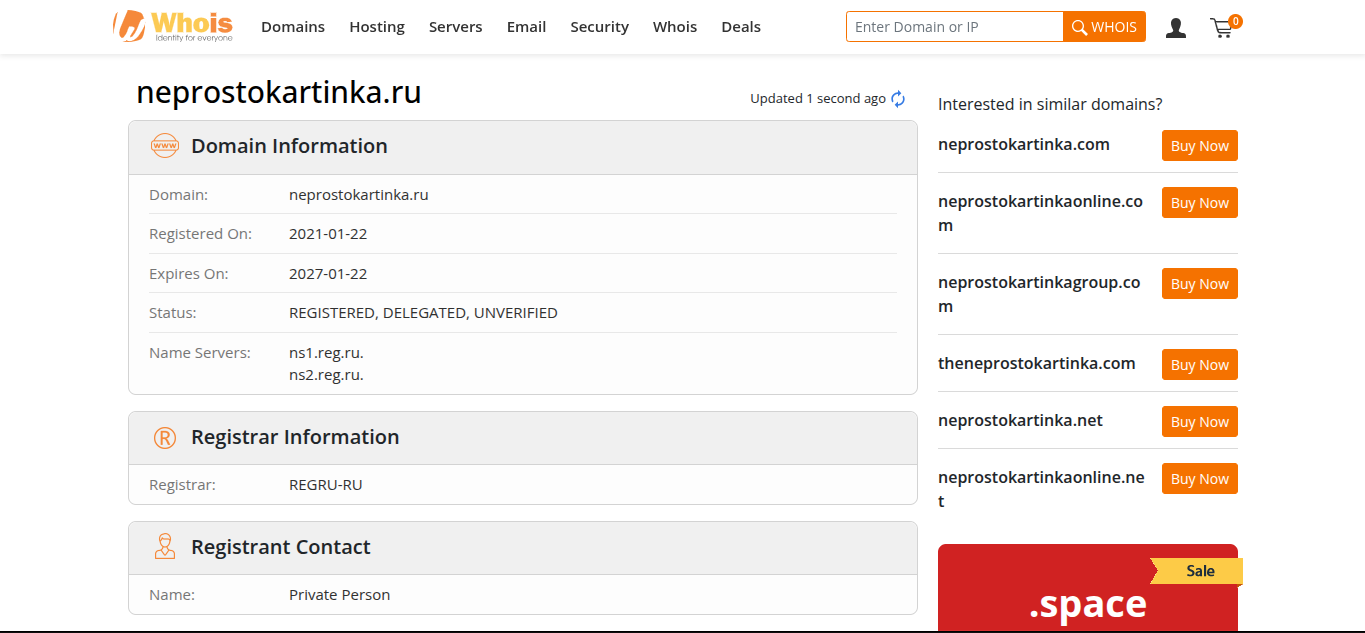Click the .space Sale banner
Screen dimensions: 1365x633
coord(1087,595)
